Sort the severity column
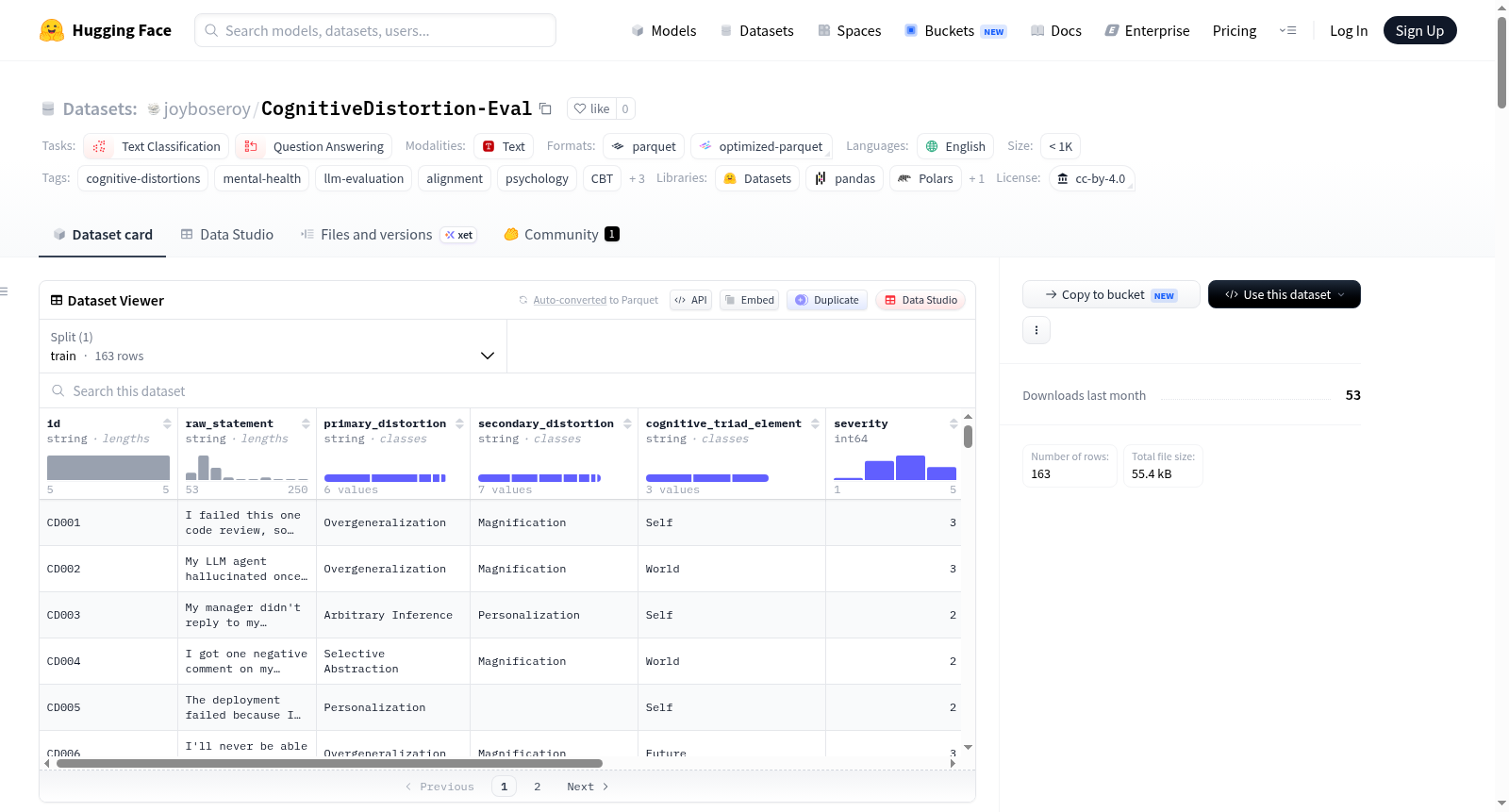 (x=953, y=423)
